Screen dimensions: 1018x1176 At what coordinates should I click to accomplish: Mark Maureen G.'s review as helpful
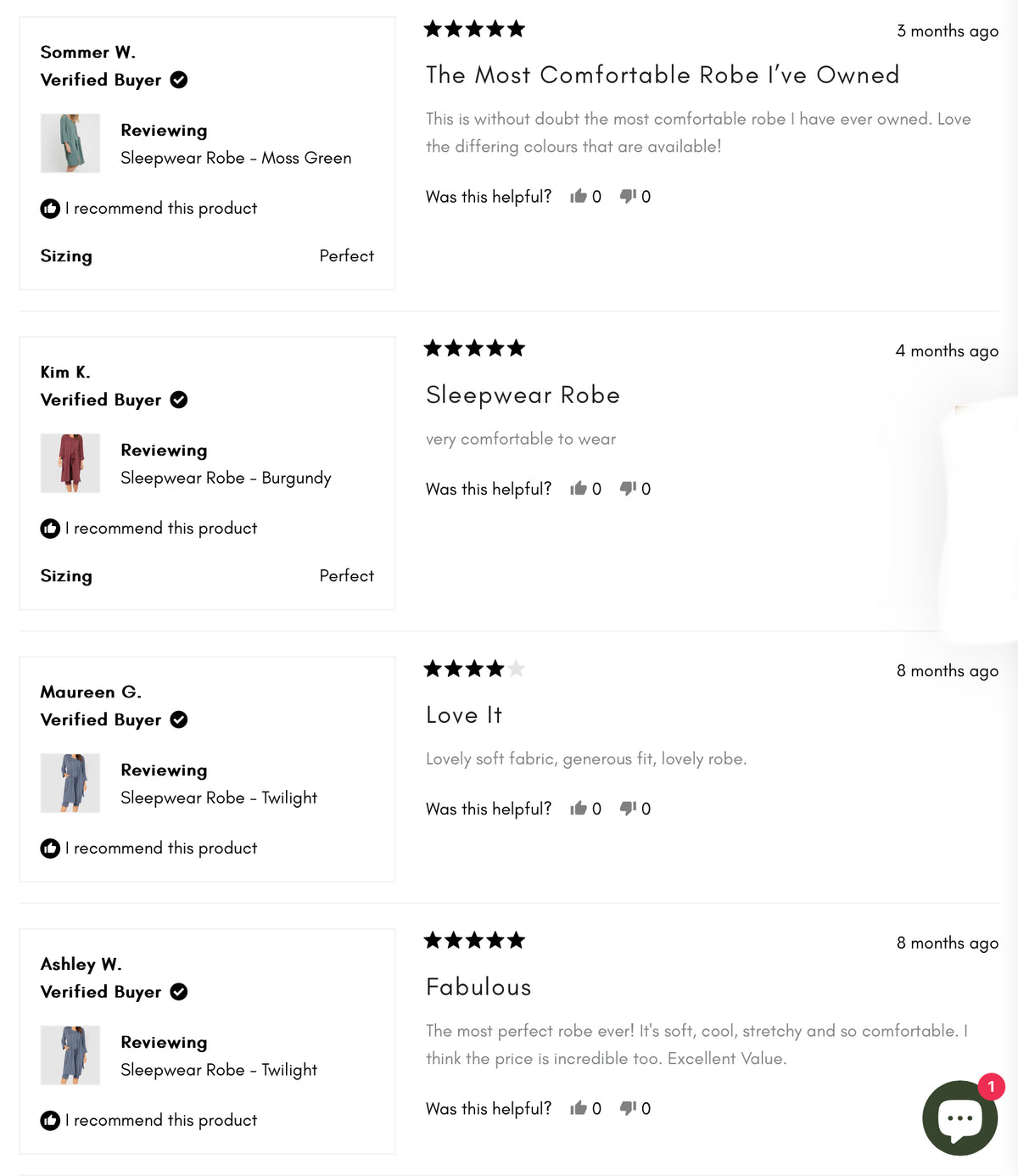tap(579, 809)
